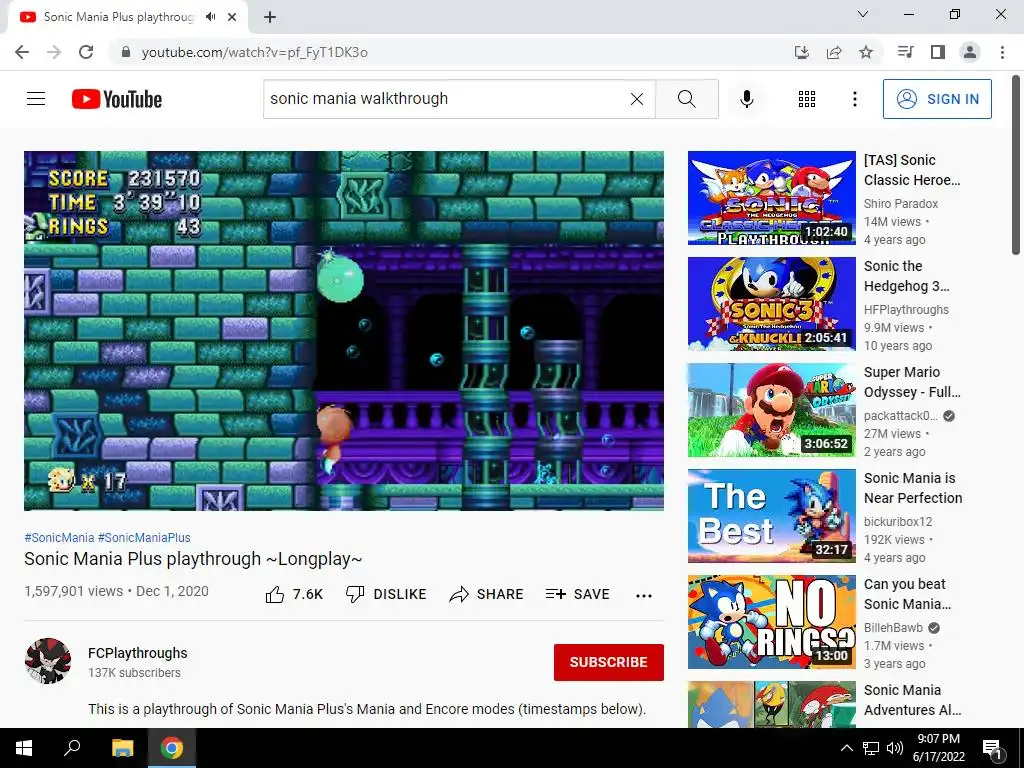This screenshot has width=1024, height=768.
Task: Visit the BillehBawb channel
Action: [x=893, y=628]
